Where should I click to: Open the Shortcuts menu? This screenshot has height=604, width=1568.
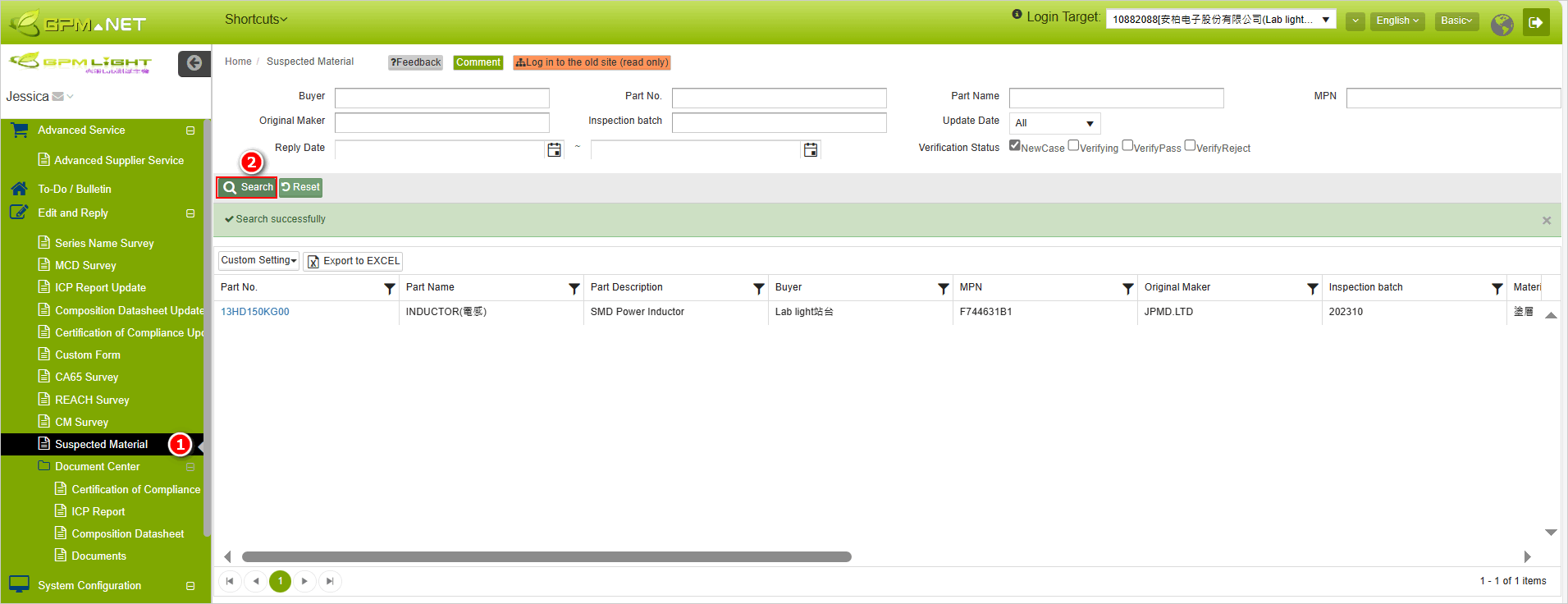point(256,19)
